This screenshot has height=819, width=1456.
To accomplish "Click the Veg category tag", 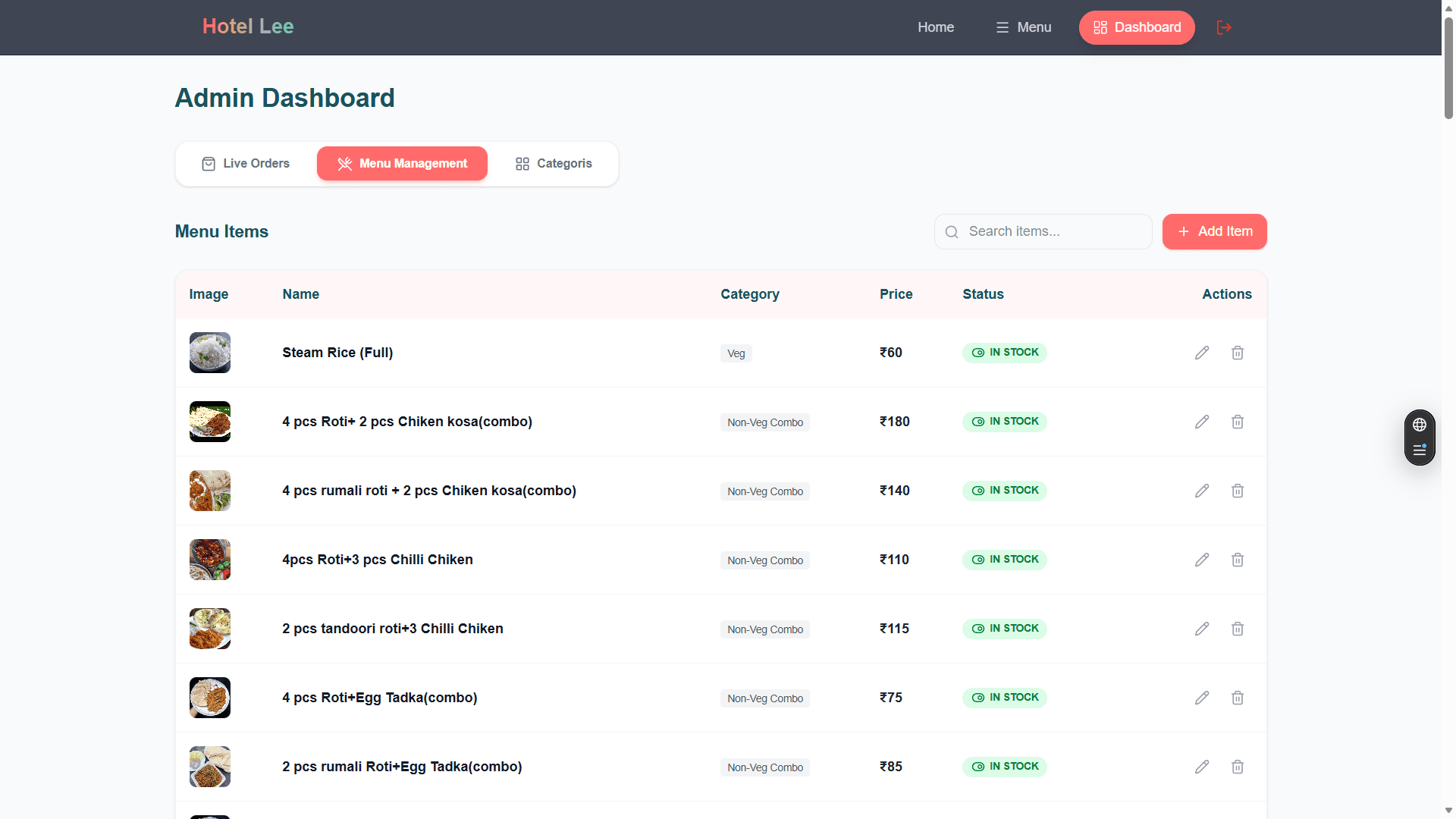I will coord(736,353).
